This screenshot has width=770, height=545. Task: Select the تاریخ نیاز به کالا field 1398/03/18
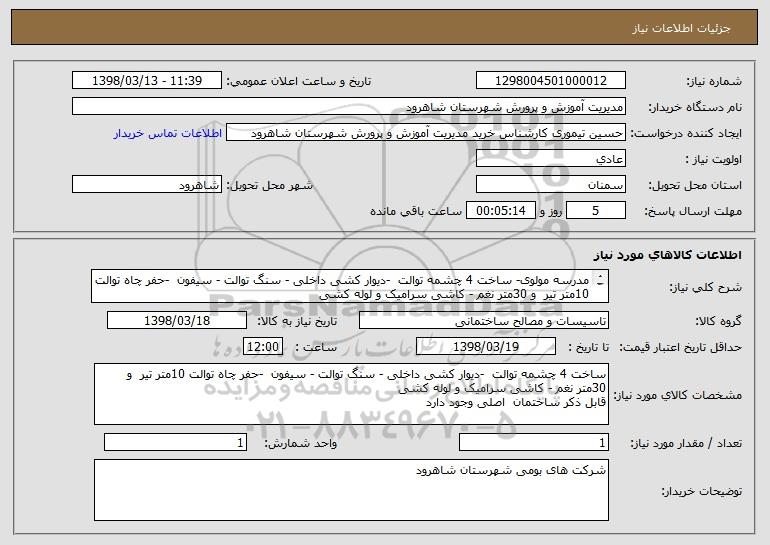tap(177, 321)
